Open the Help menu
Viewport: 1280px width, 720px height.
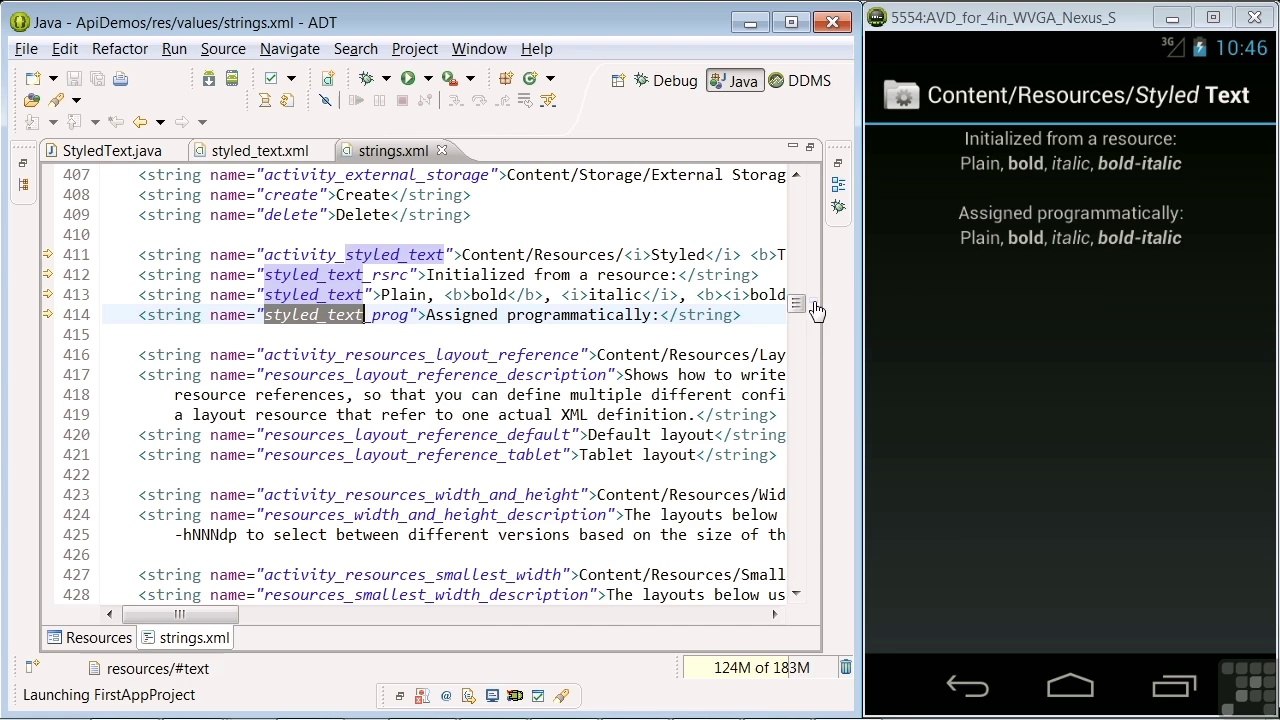click(537, 48)
